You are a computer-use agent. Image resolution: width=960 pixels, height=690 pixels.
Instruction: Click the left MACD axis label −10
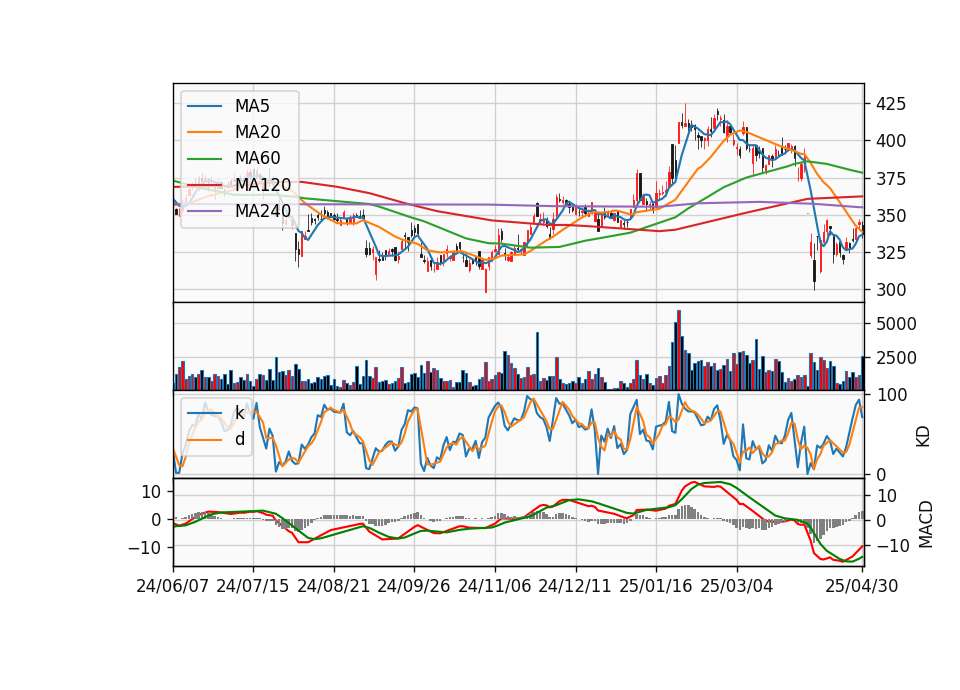pos(144,547)
